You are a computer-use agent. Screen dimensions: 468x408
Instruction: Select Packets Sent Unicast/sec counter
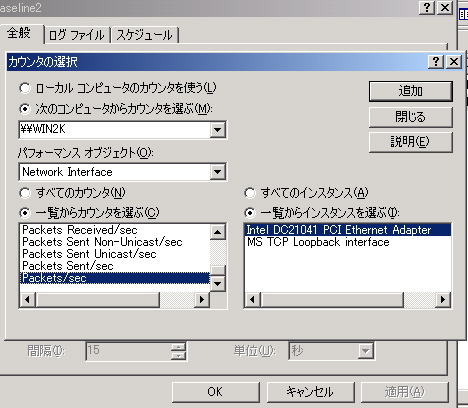(x=115, y=254)
